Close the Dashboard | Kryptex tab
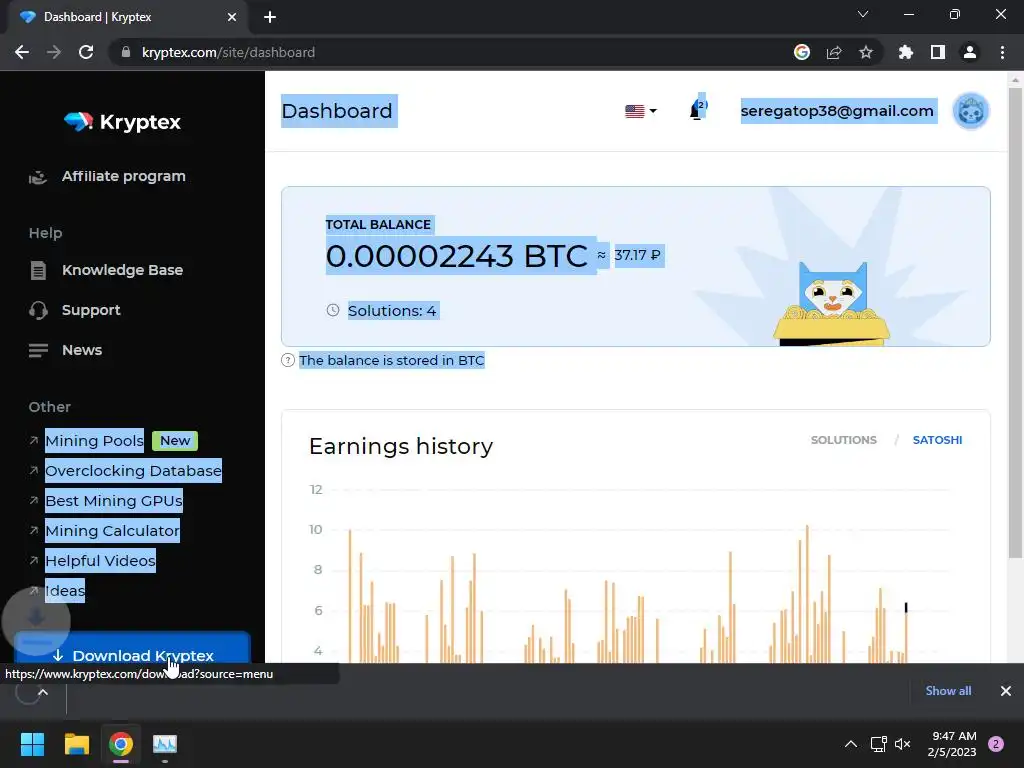This screenshot has width=1024, height=768. (x=232, y=17)
